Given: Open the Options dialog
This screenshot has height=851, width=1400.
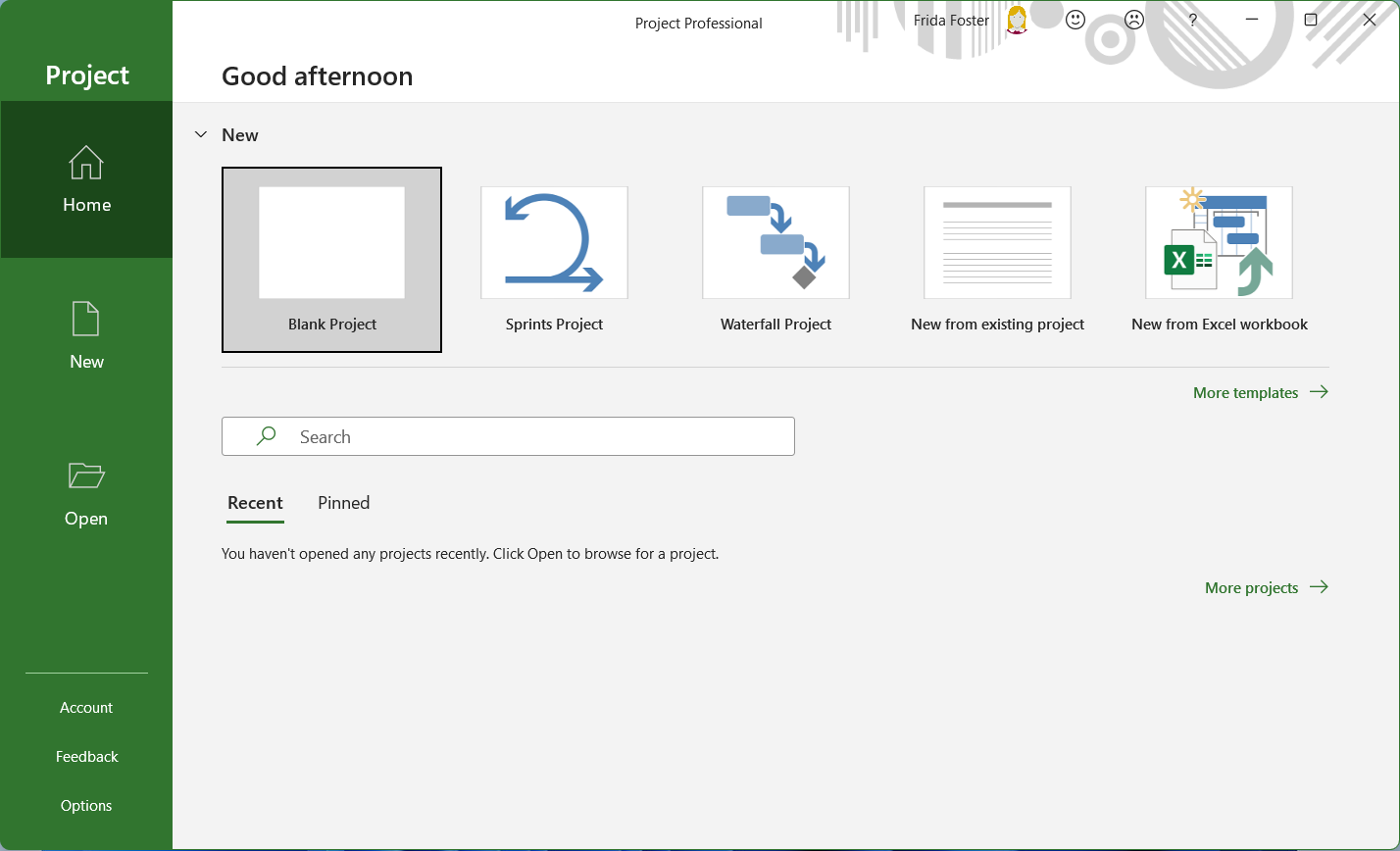Looking at the screenshot, I should (86, 806).
